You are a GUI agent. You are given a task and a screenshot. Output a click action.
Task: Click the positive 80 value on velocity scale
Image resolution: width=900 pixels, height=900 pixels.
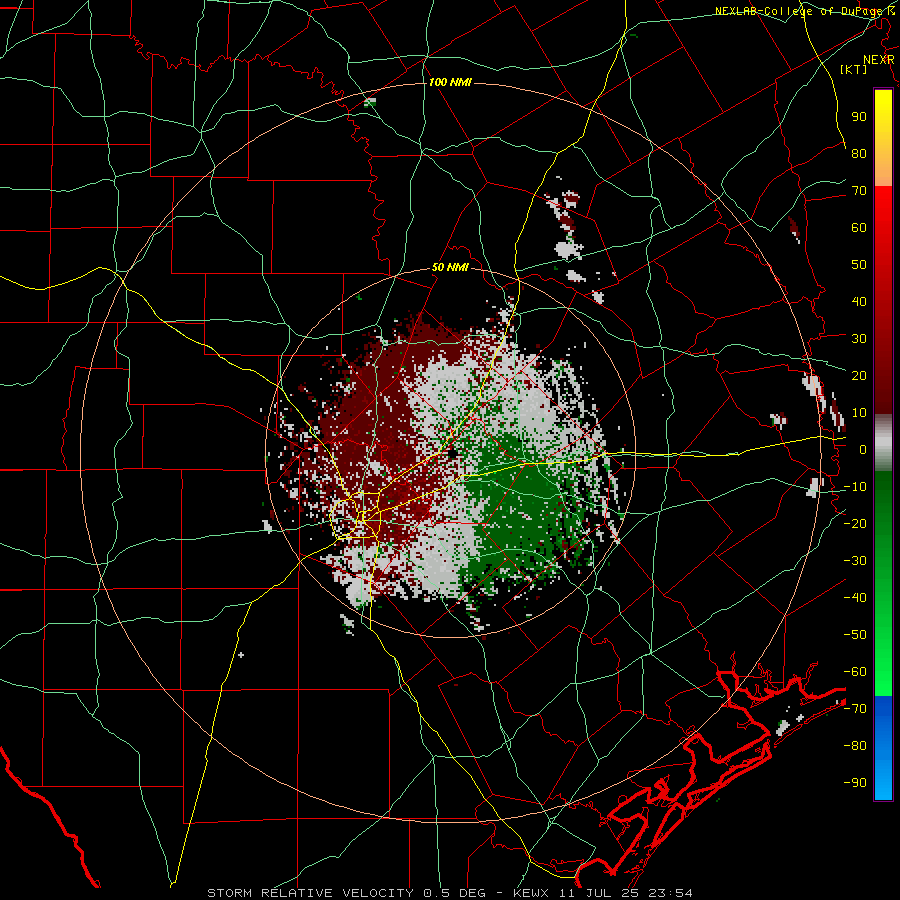859,153
